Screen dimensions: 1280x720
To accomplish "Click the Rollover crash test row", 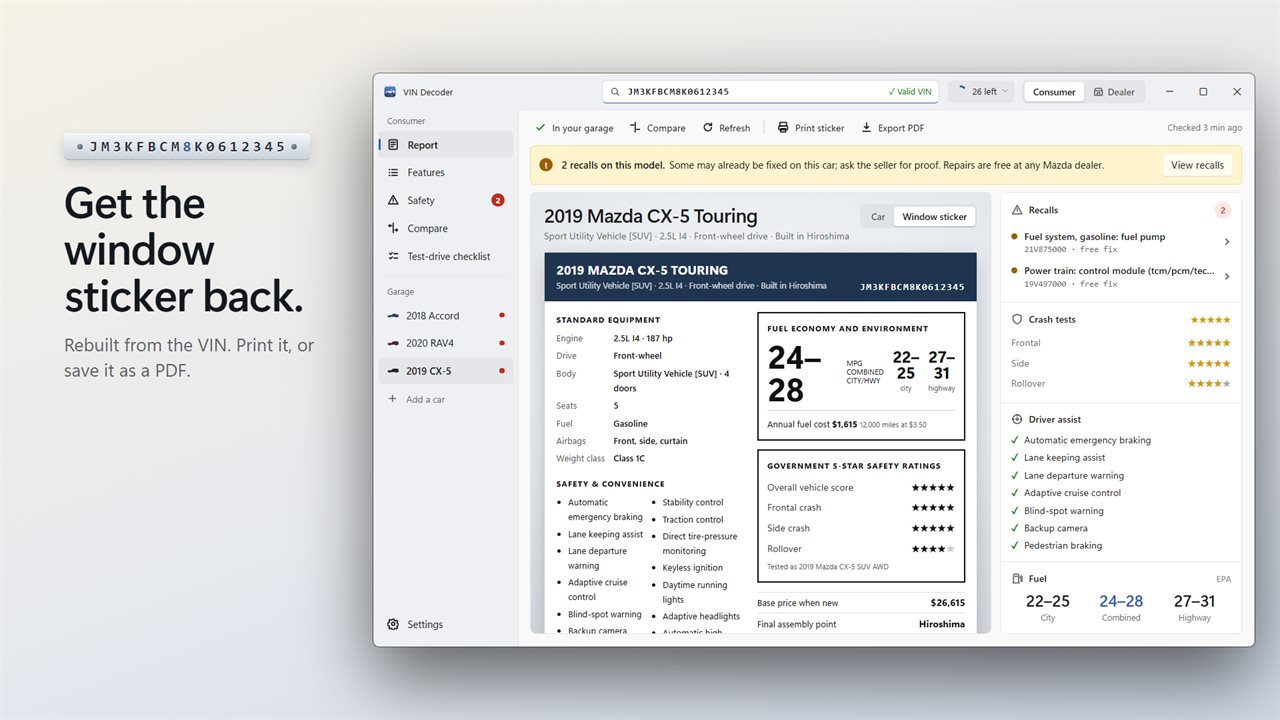I will coord(1121,384).
